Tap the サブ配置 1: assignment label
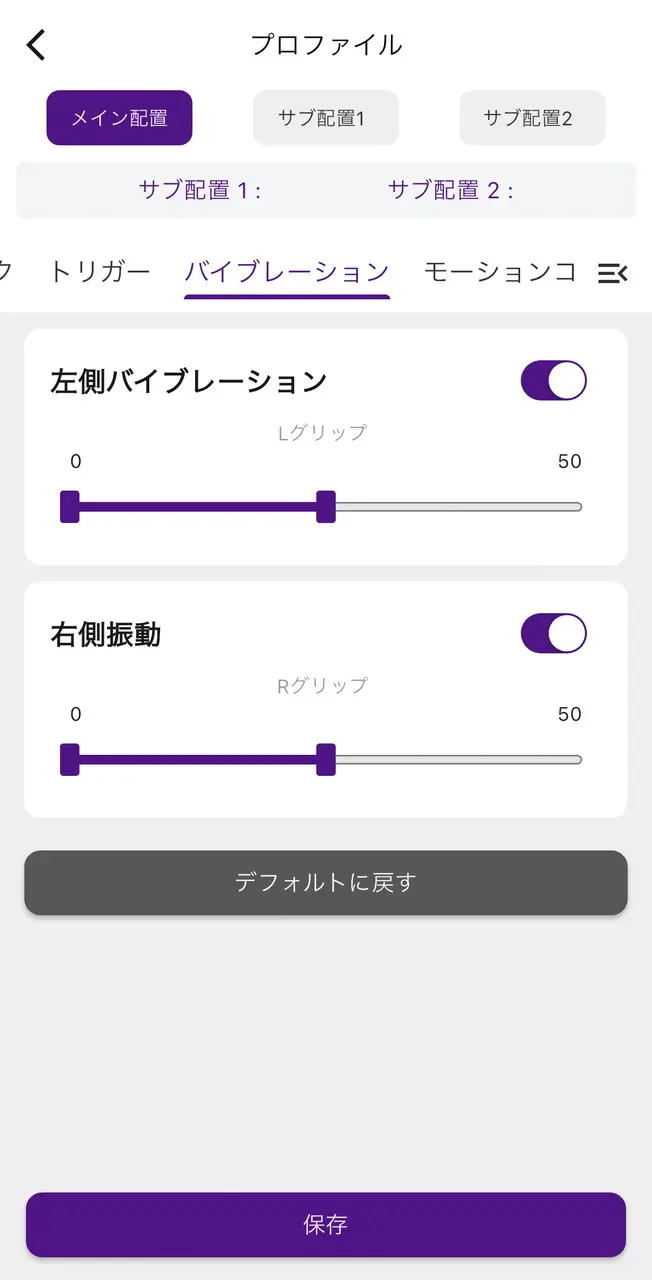652x1280 pixels. pyautogui.click(x=200, y=190)
